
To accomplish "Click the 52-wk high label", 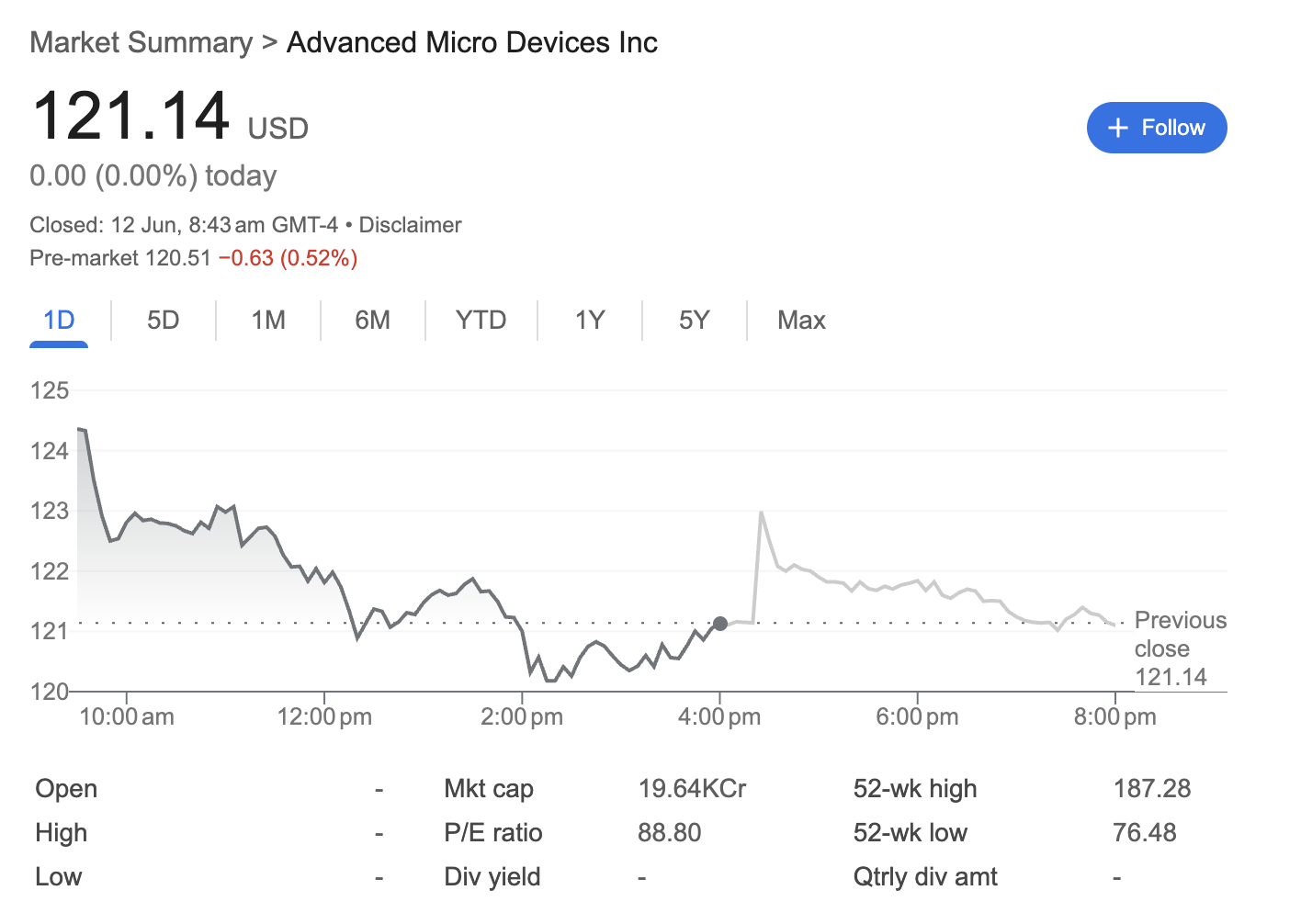I will [x=915, y=789].
